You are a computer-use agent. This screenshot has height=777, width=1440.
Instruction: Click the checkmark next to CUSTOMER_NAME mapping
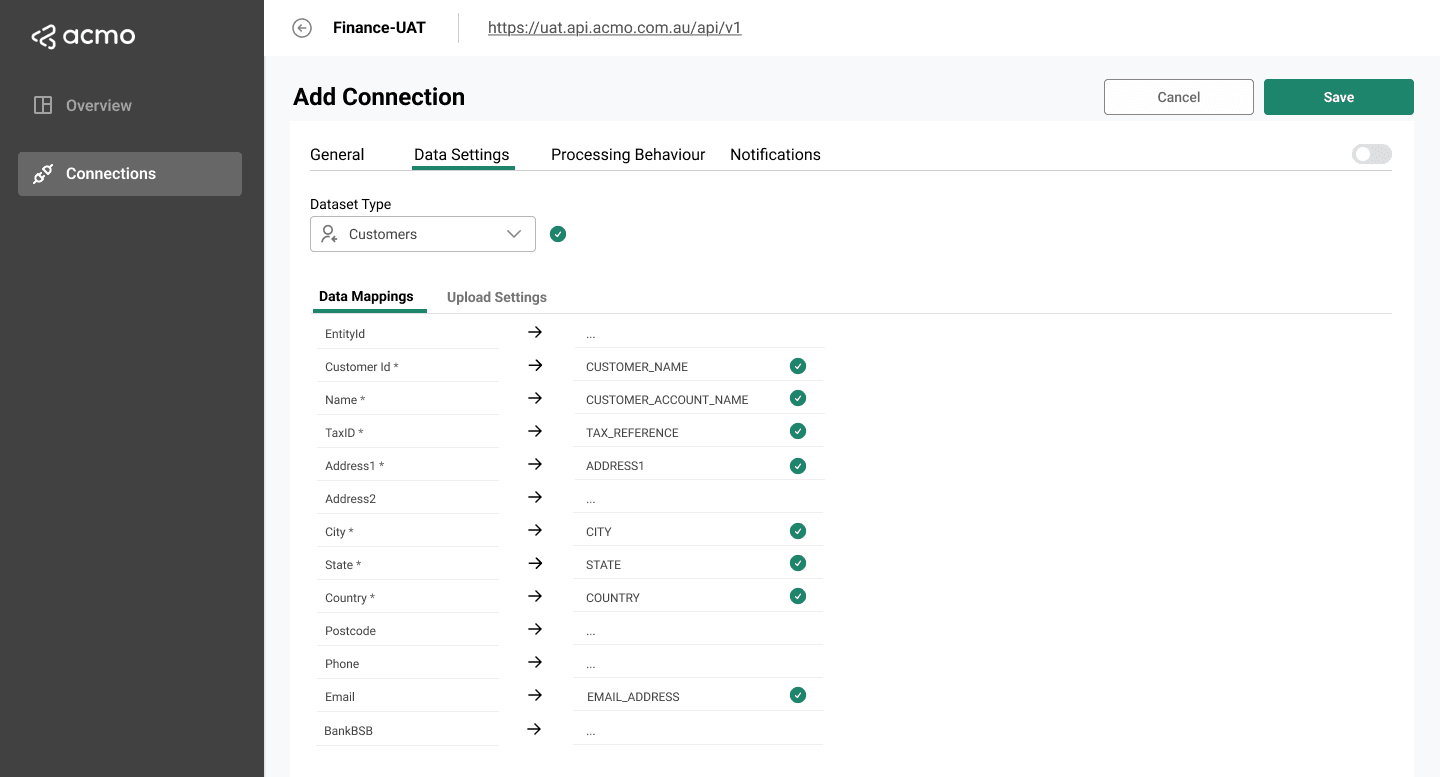[798, 365]
